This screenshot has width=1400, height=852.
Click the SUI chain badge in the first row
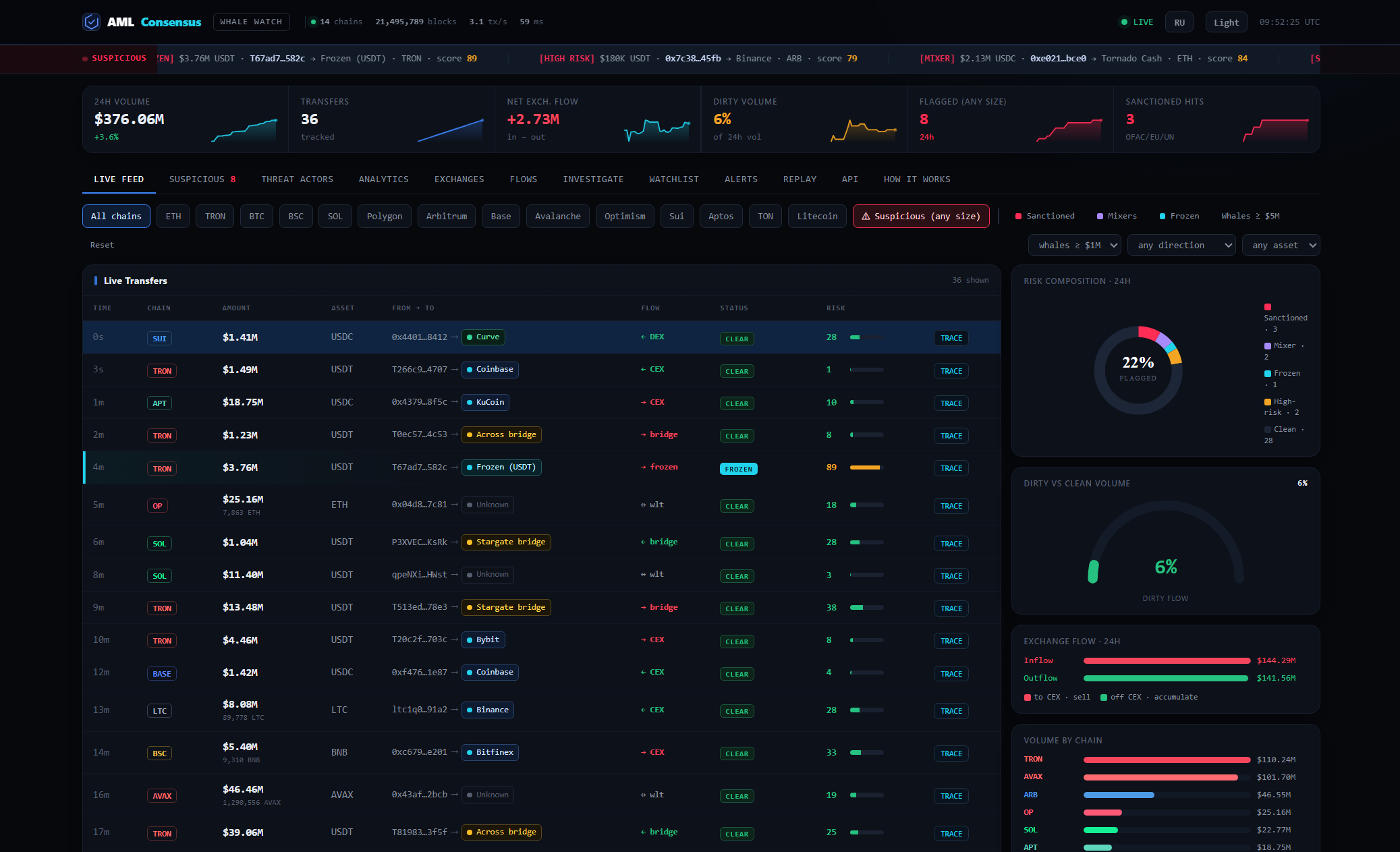click(159, 338)
